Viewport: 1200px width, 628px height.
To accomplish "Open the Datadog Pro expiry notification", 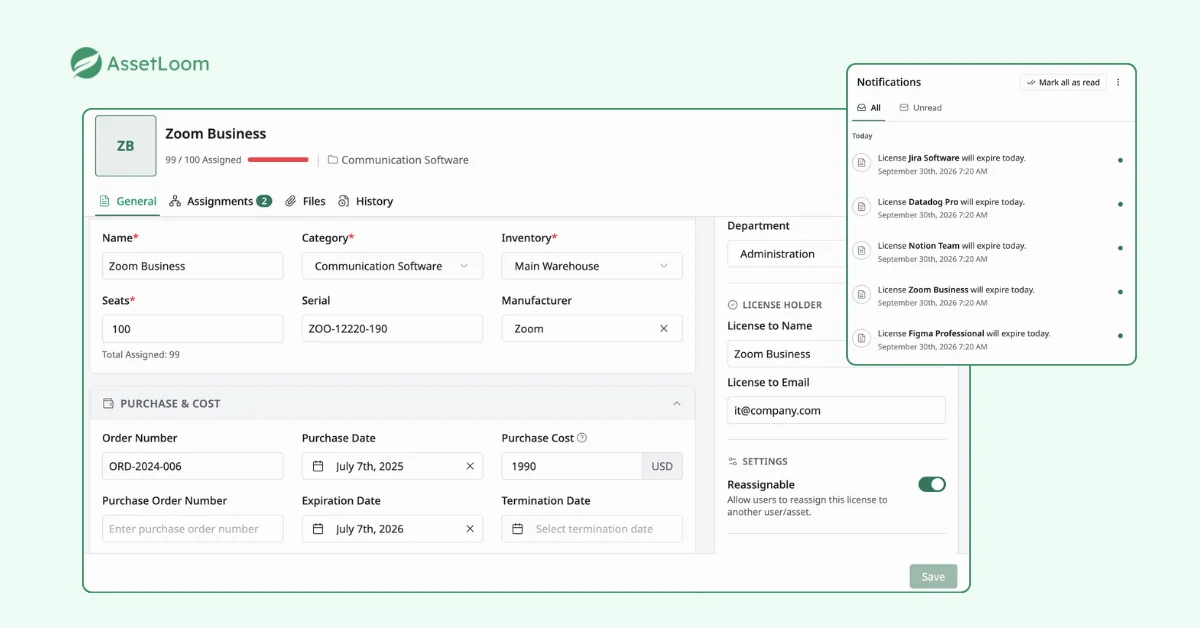I will point(991,207).
